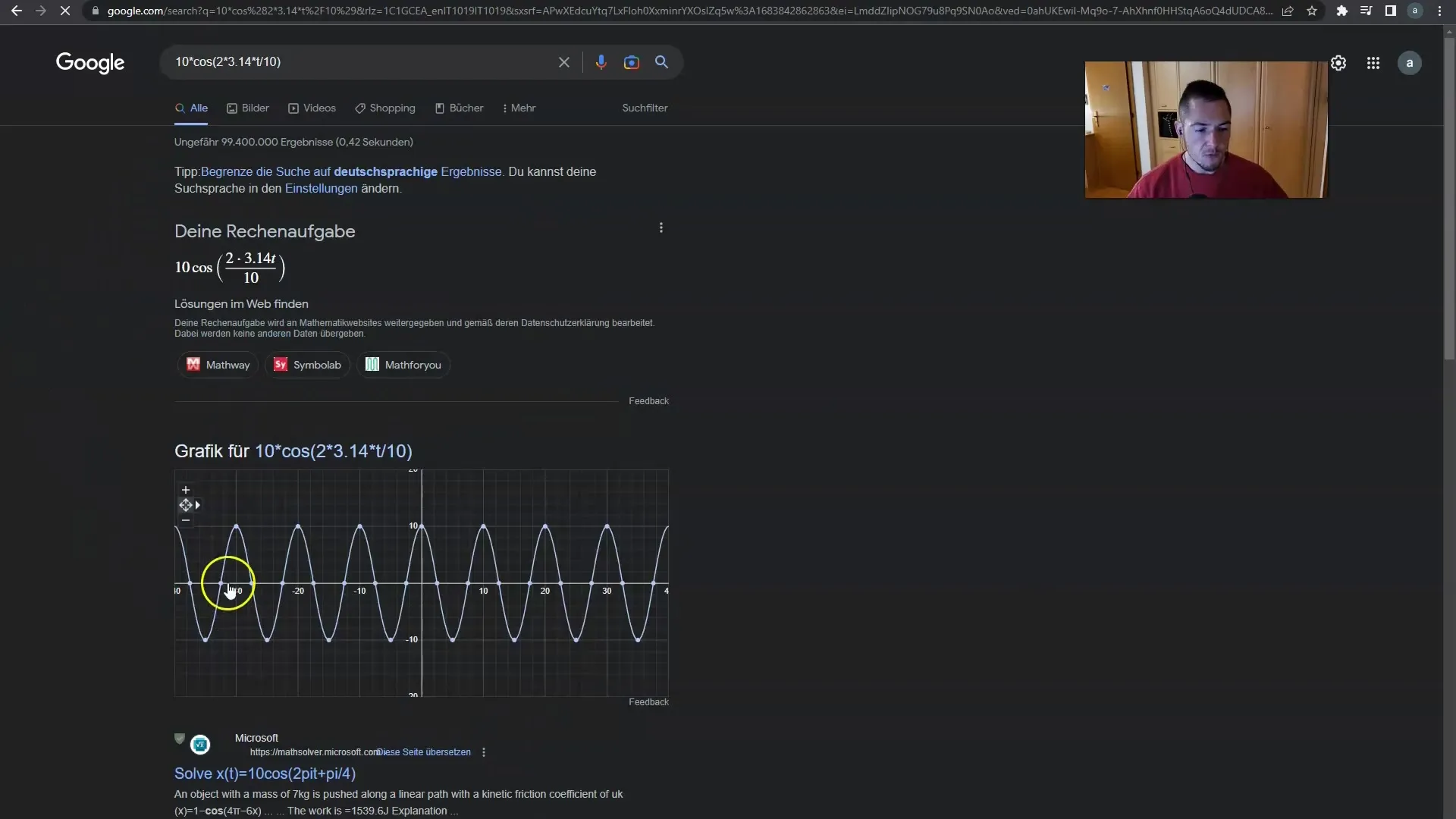Share this page via address bar icon
The width and height of the screenshot is (1456, 819).
click(x=1288, y=11)
